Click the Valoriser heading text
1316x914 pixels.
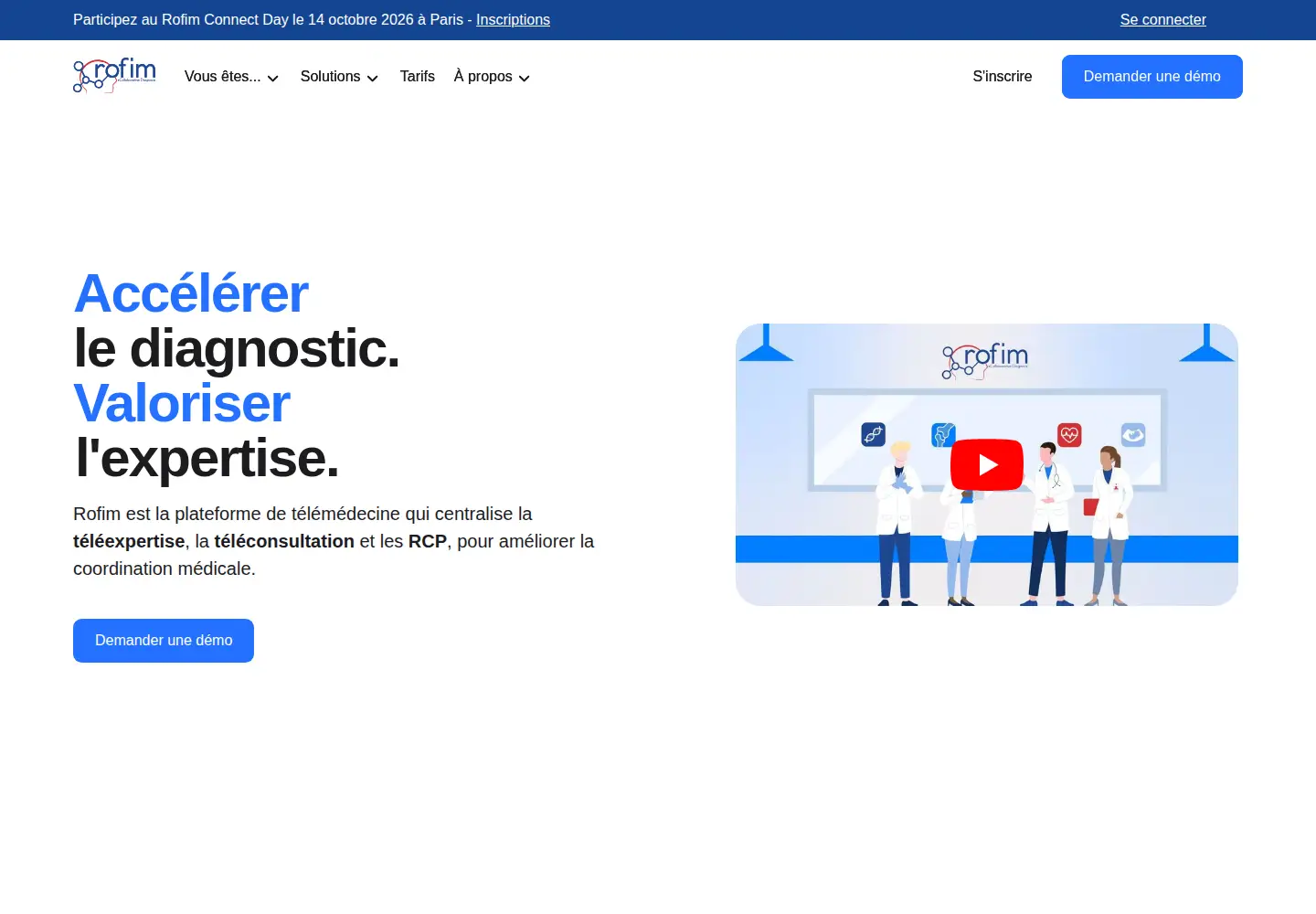click(x=182, y=403)
